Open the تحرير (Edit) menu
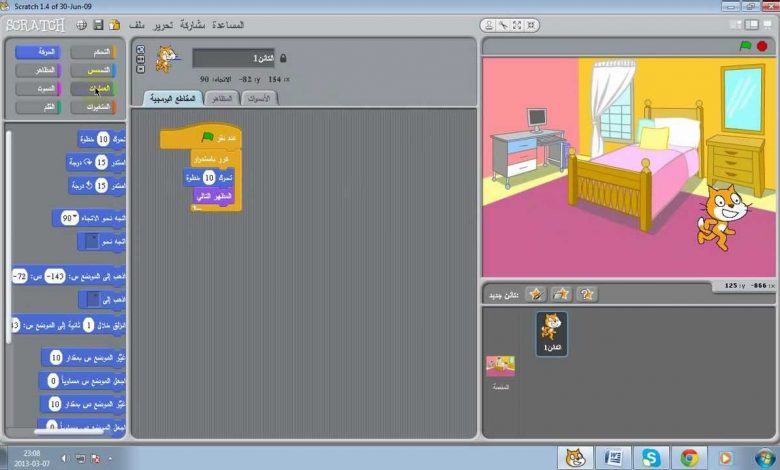 163,25
